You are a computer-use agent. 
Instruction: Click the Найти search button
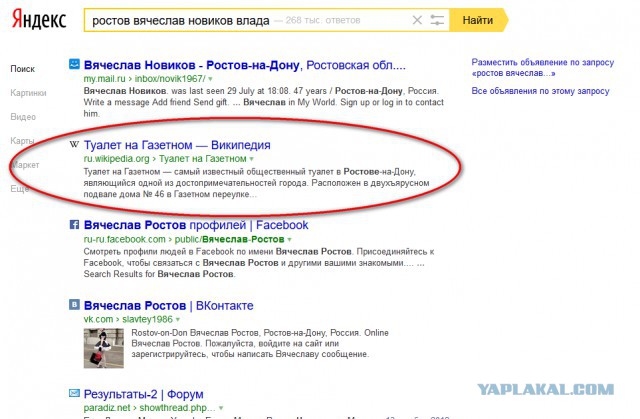pyautogui.click(x=478, y=20)
